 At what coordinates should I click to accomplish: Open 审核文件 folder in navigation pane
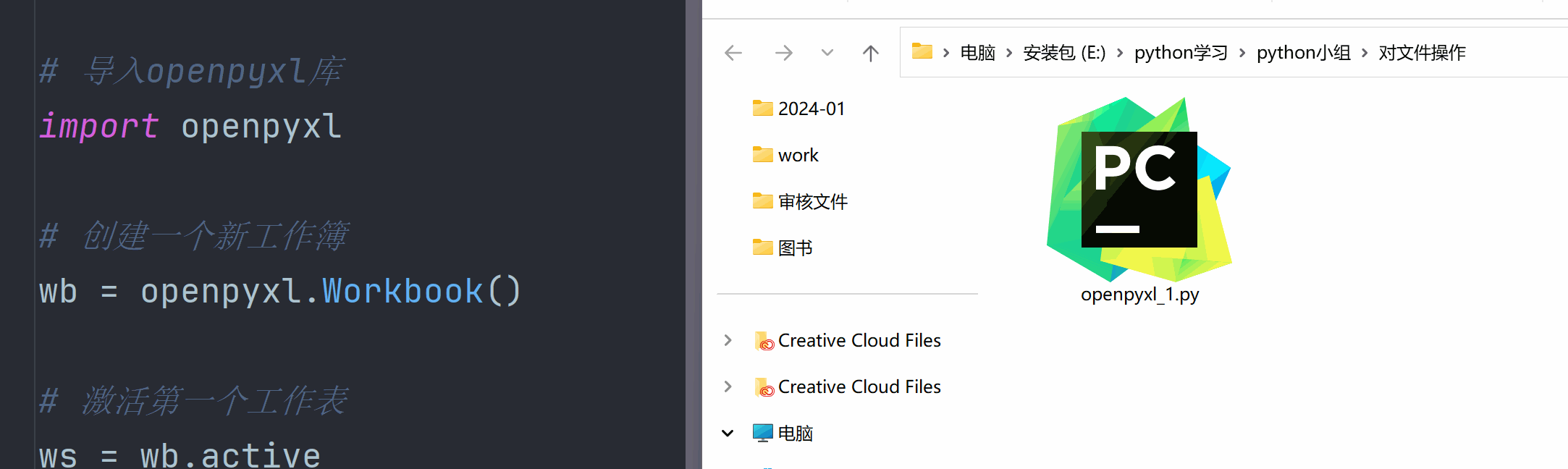coord(812,201)
